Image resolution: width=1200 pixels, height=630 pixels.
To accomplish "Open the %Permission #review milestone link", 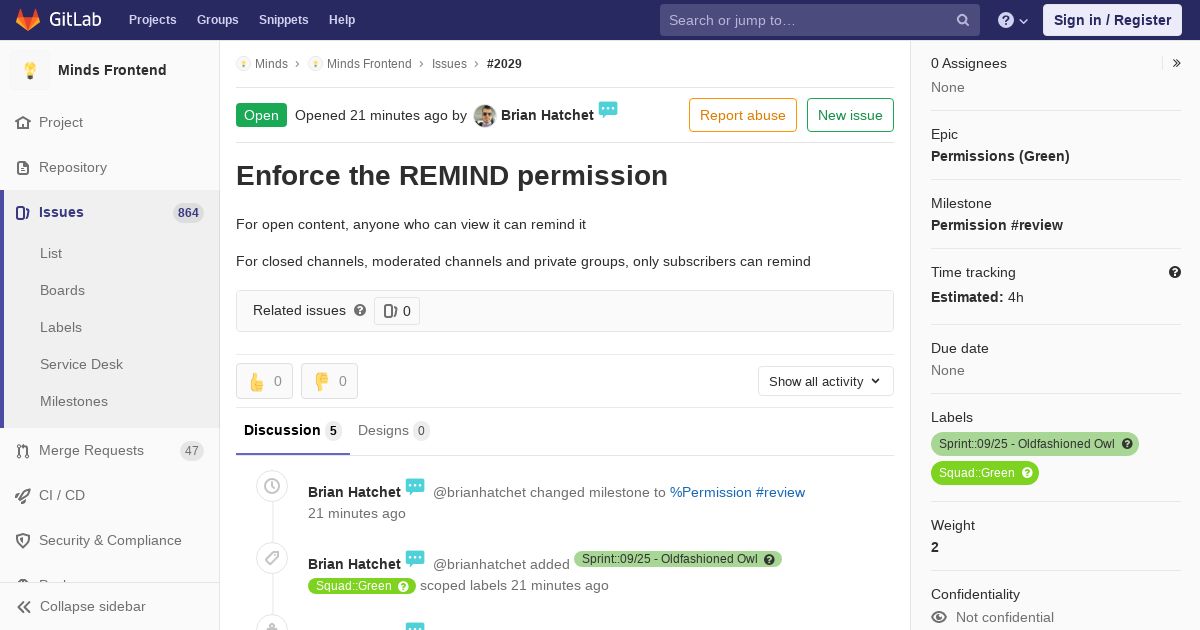I will pos(737,492).
